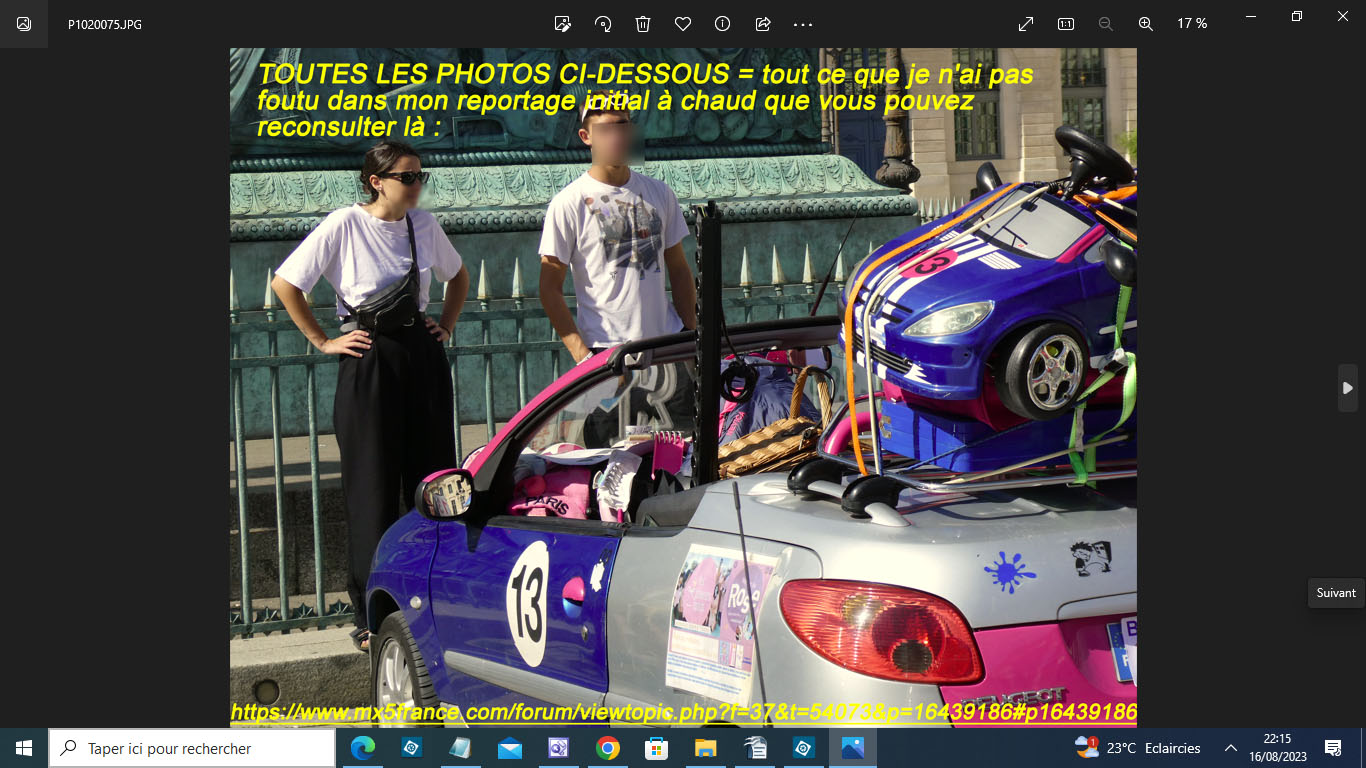Open File Explorer from the taskbar

tap(705, 748)
